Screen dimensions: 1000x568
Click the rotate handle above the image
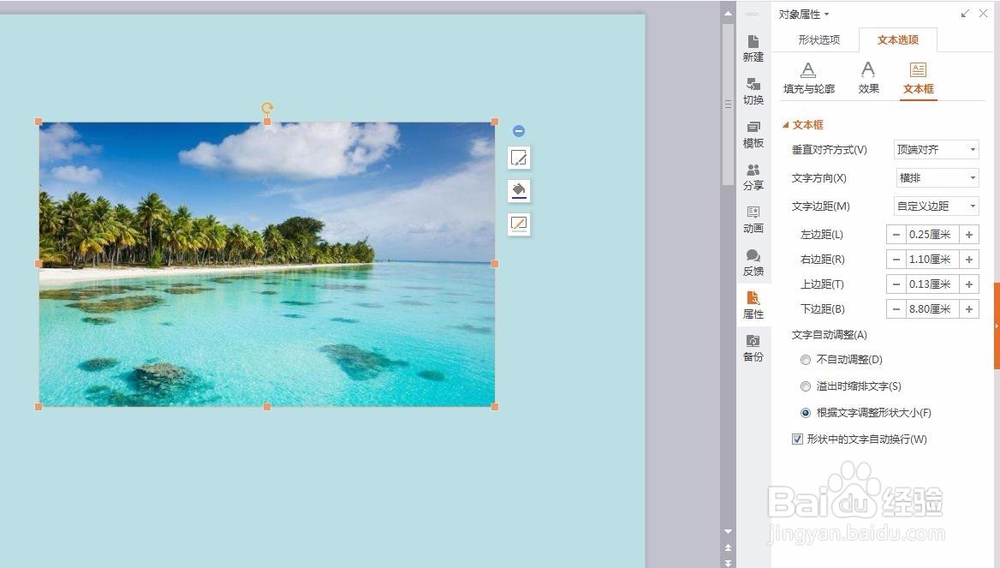pyautogui.click(x=267, y=107)
